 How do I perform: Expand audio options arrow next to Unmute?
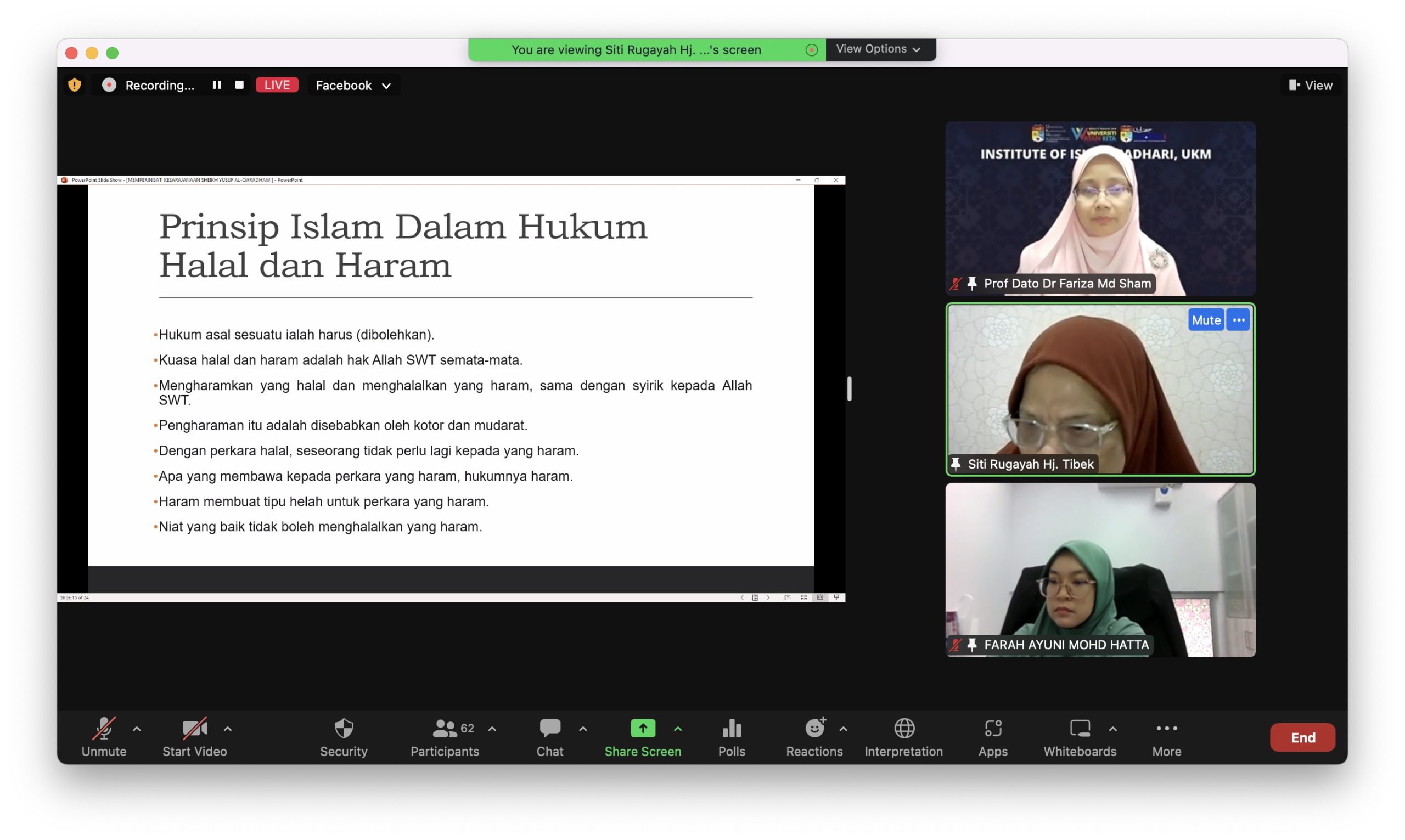coord(137,729)
